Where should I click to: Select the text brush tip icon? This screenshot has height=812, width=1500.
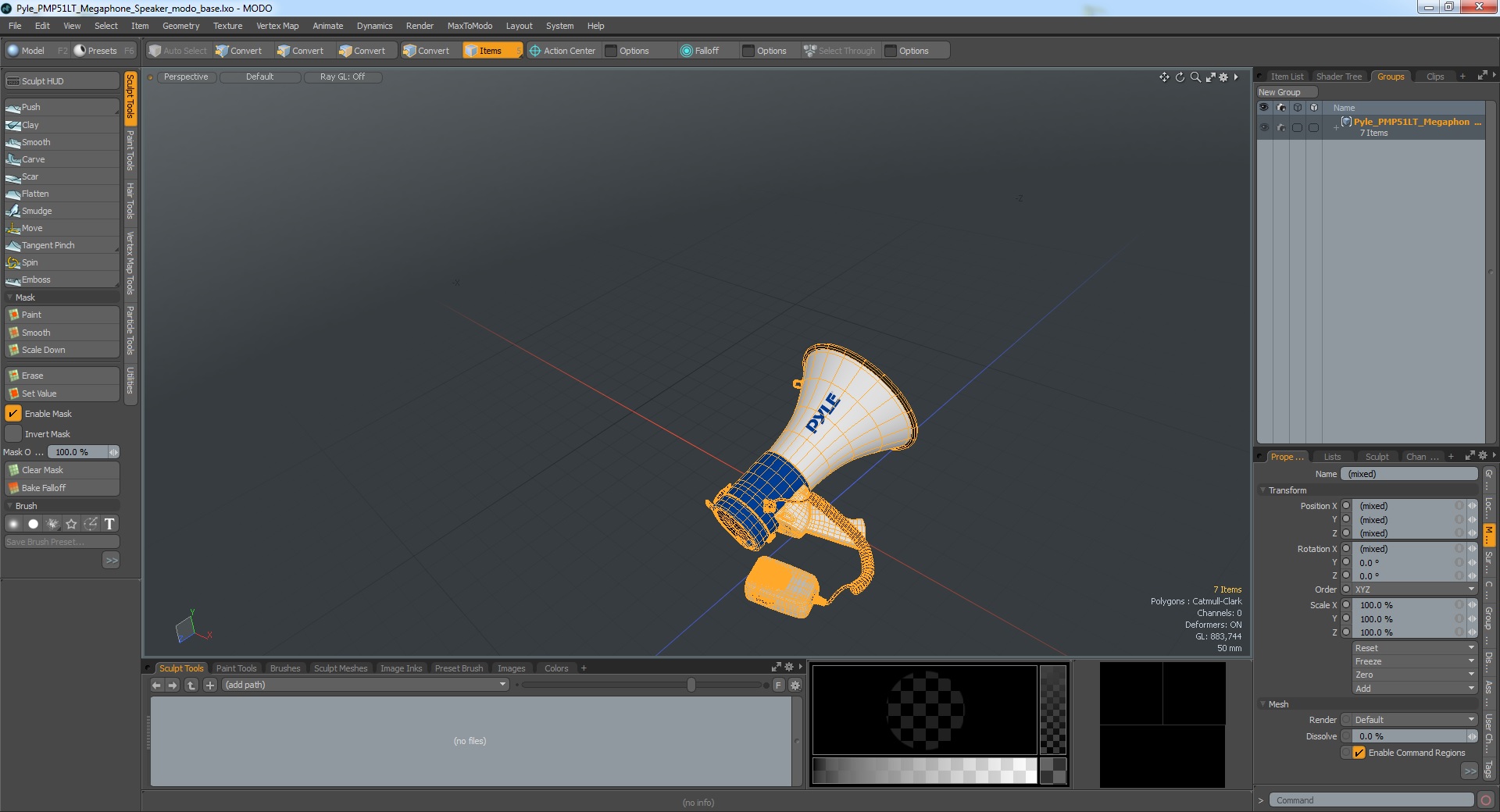[109, 524]
